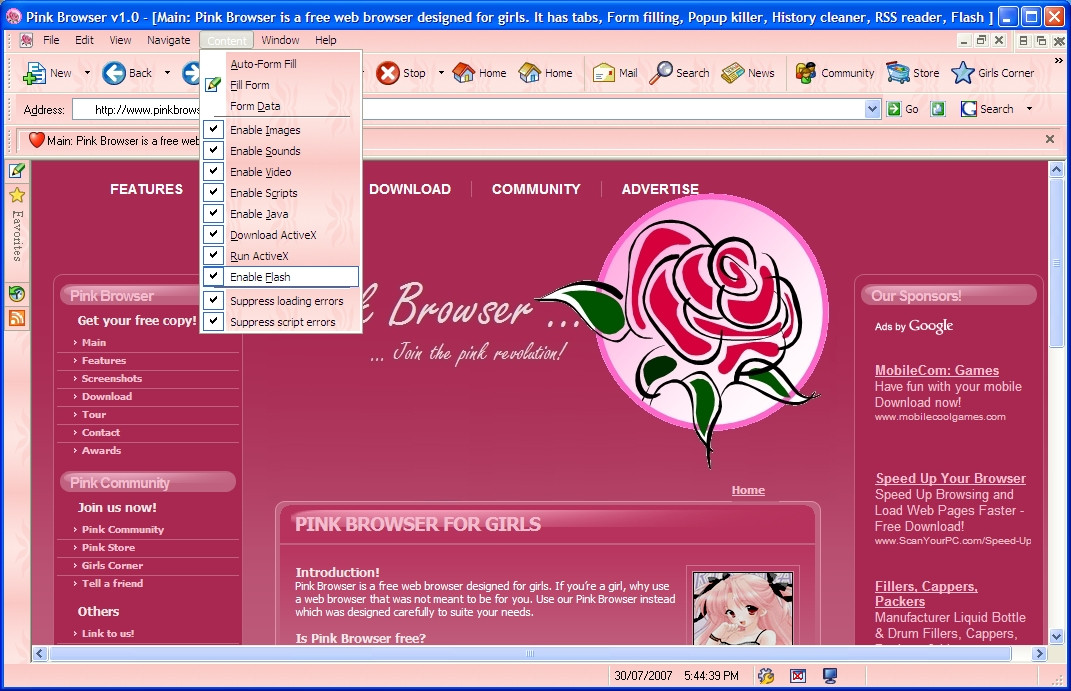
Task: Click the Tell a friend sidebar link
Action: [113, 583]
